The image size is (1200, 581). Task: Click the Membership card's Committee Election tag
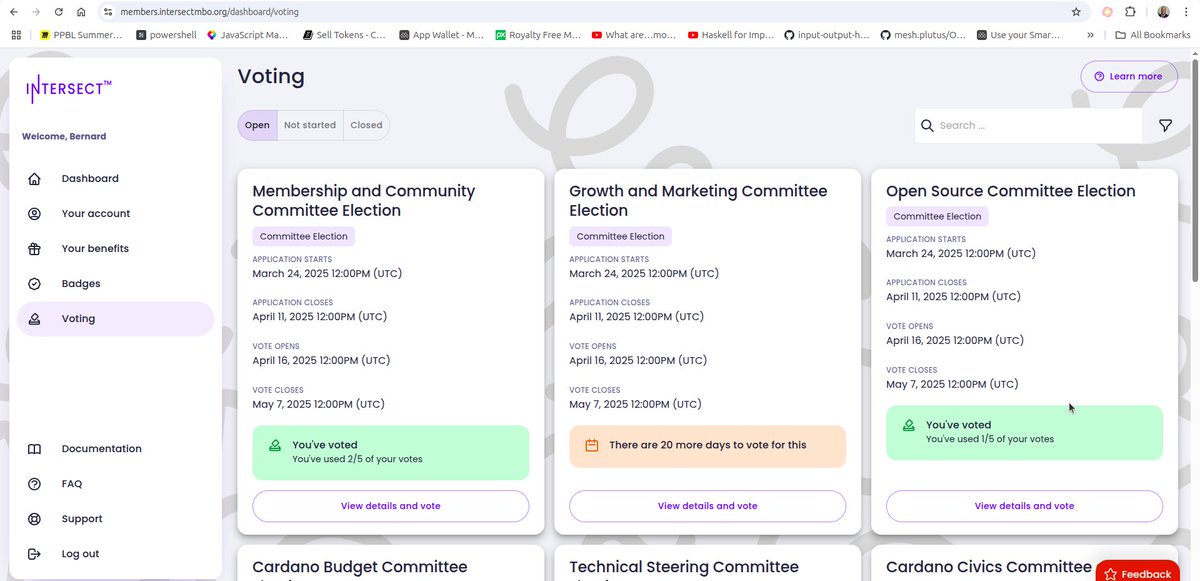coord(303,237)
